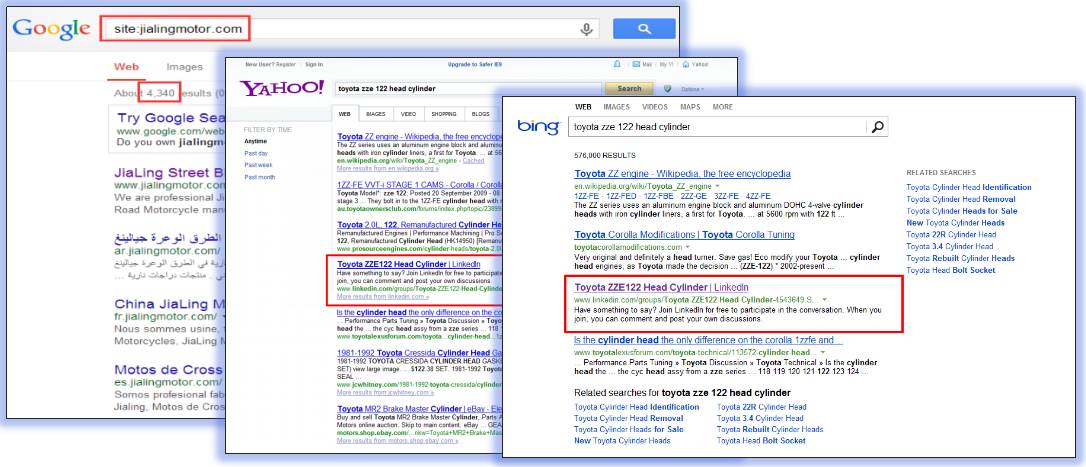Switch to Yahoo BLOGS tab

pyautogui.click(x=481, y=114)
